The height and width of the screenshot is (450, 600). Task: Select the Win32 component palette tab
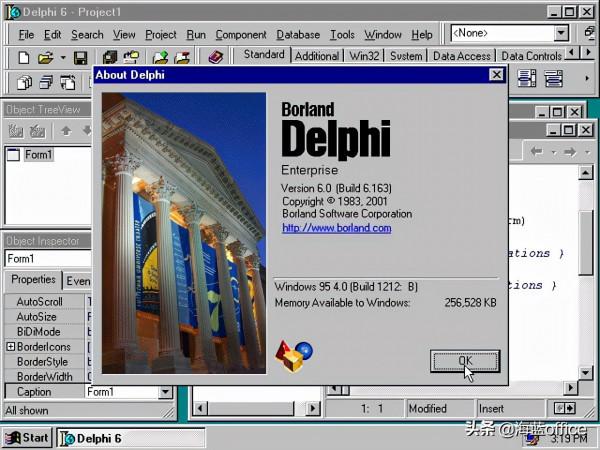pyautogui.click(x=364, y=56)
